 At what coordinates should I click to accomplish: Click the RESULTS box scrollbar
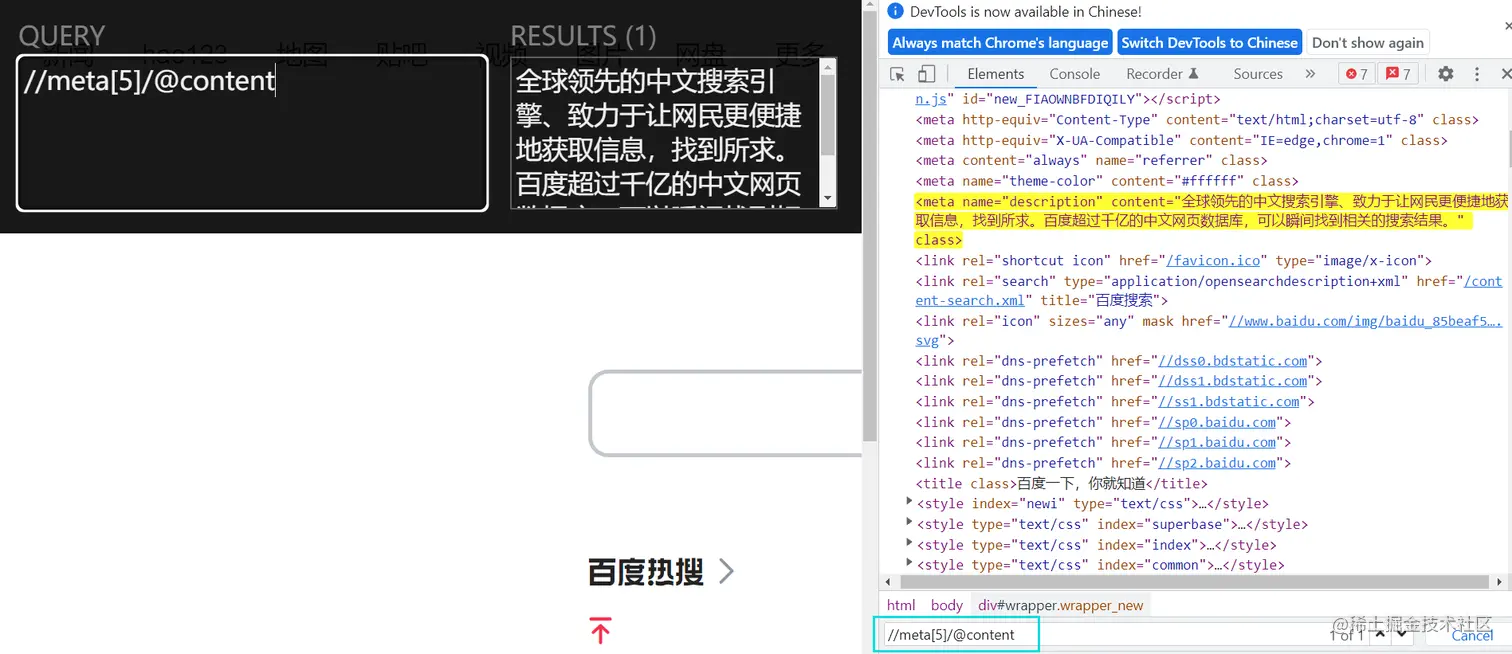pyautogui.click(x=828, y=115)
